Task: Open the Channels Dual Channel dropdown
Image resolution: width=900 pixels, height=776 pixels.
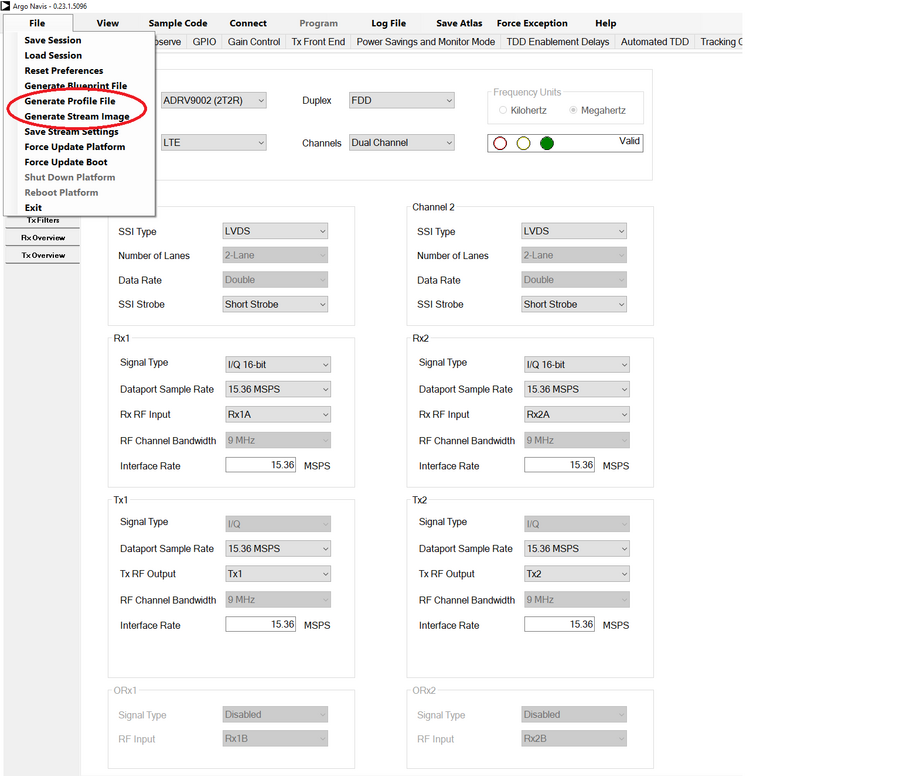Action: coord(400,142)
